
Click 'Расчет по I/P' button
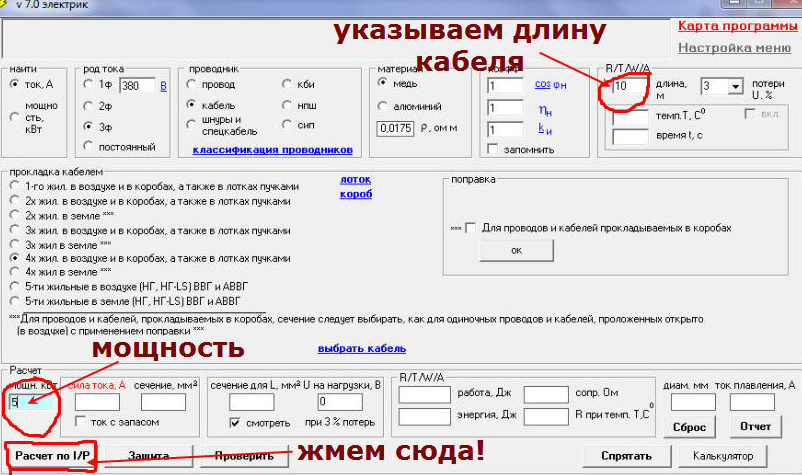coord(52,456)
